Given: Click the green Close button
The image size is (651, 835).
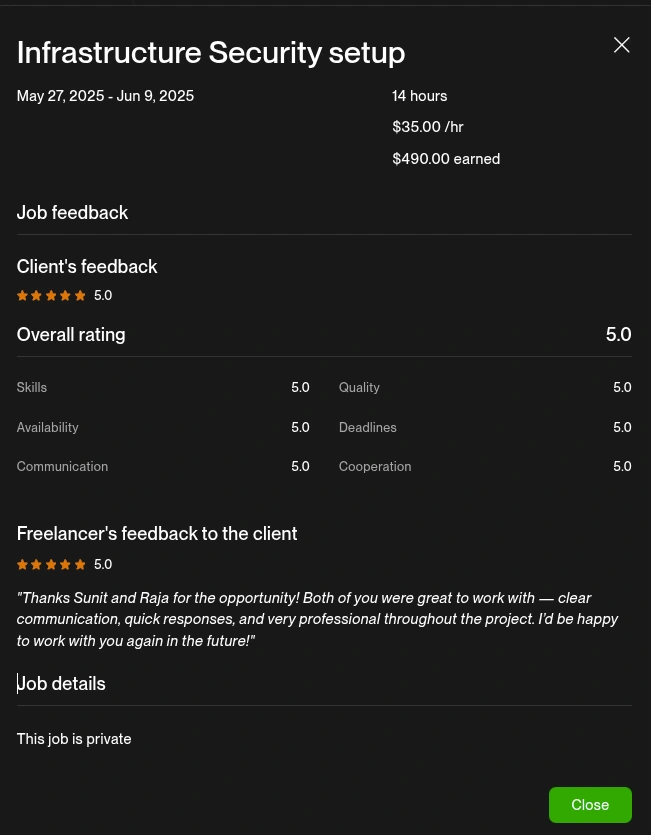Looking at the screenshot, I should click(590, 805).
